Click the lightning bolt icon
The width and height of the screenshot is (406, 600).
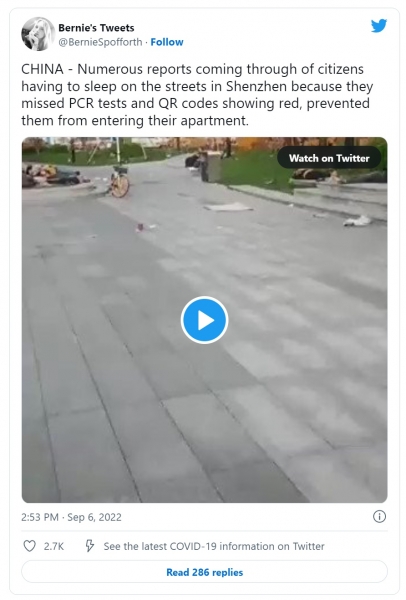pyautogui.click(x=89, y=546)
